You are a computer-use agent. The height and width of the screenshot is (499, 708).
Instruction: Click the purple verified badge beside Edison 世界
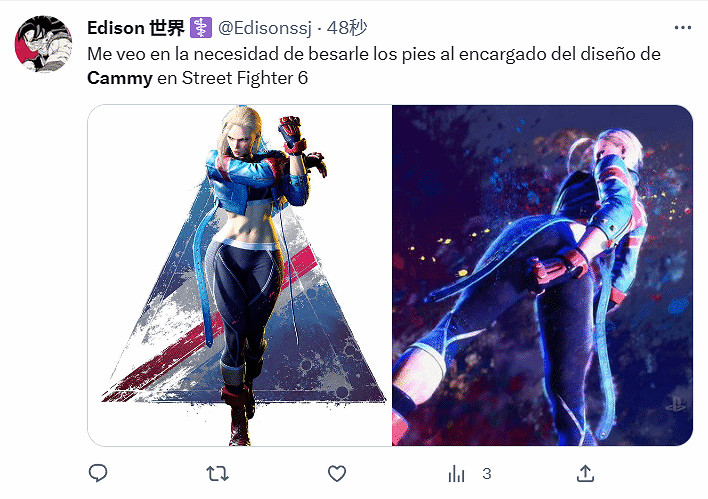(201, 28)
